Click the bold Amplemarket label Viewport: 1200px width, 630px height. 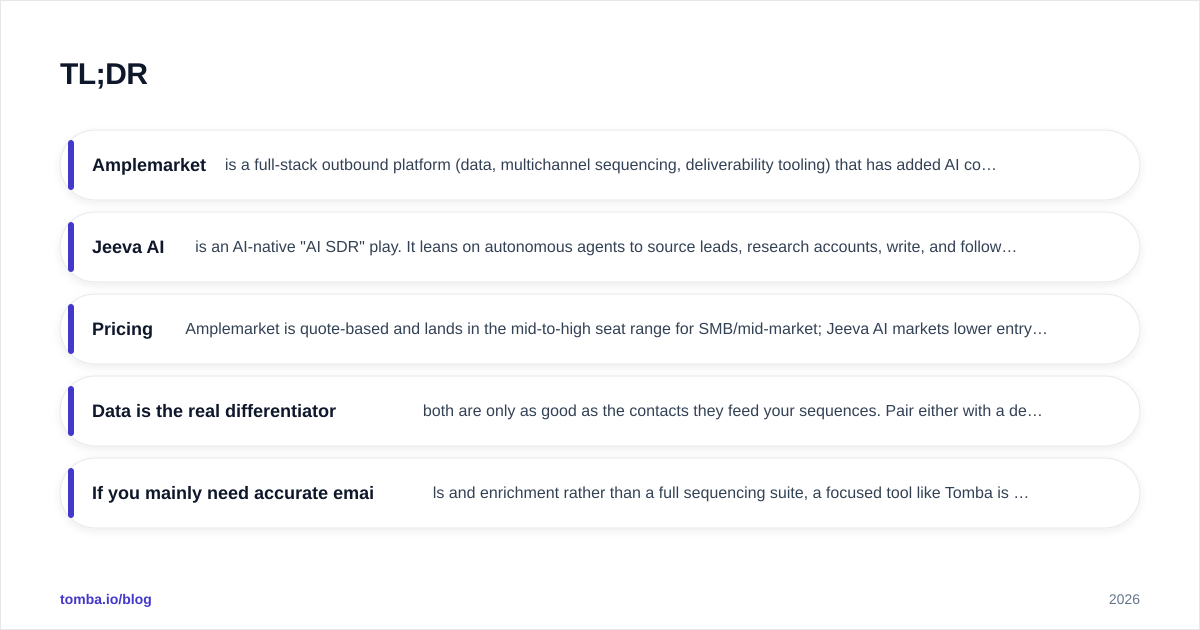click(x=149, y=165)
